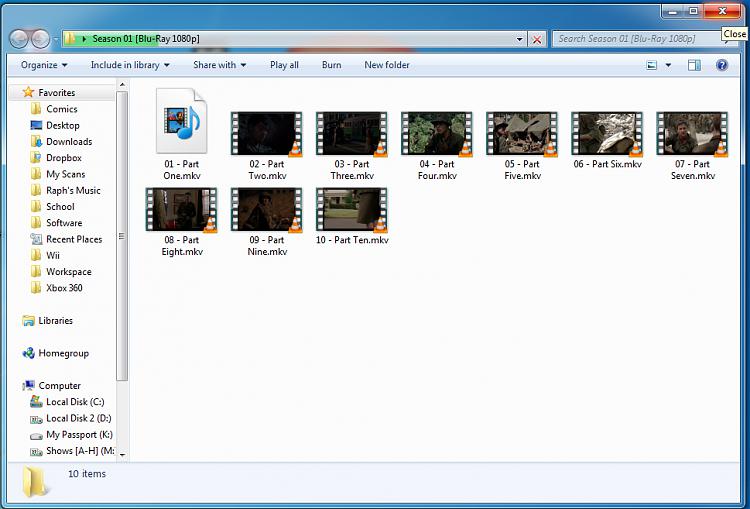Toggle the preview pane icon
The height and width of the screenshot is (509, 750).
click(694, 65)
